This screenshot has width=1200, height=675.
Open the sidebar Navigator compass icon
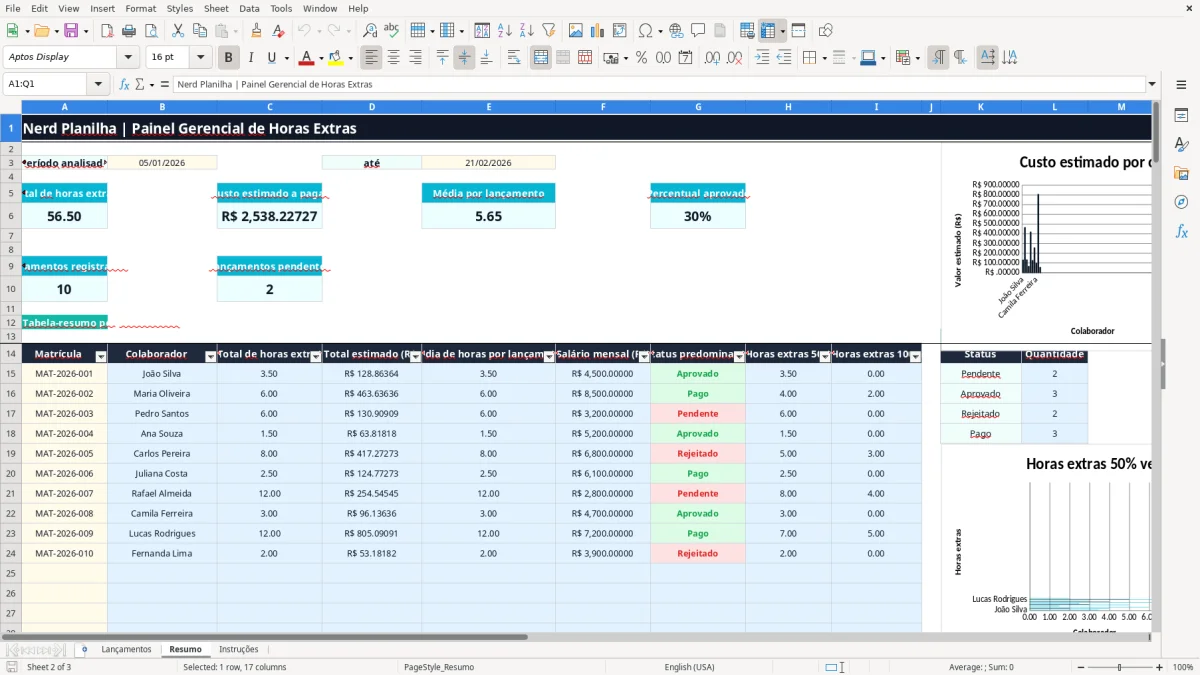(1181, 202)
